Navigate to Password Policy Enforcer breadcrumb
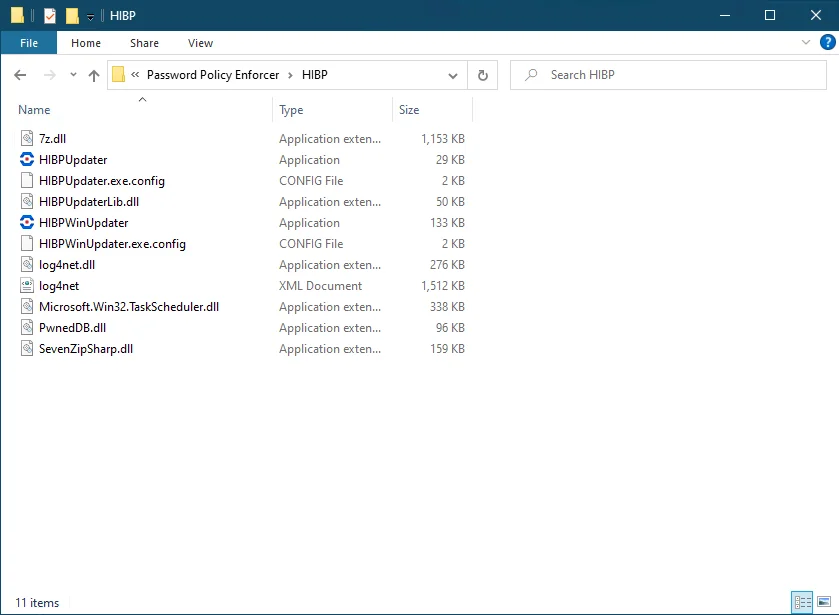The width and height of the screenshot is (839, 615). pyautogui.click(x=213, y=75)
